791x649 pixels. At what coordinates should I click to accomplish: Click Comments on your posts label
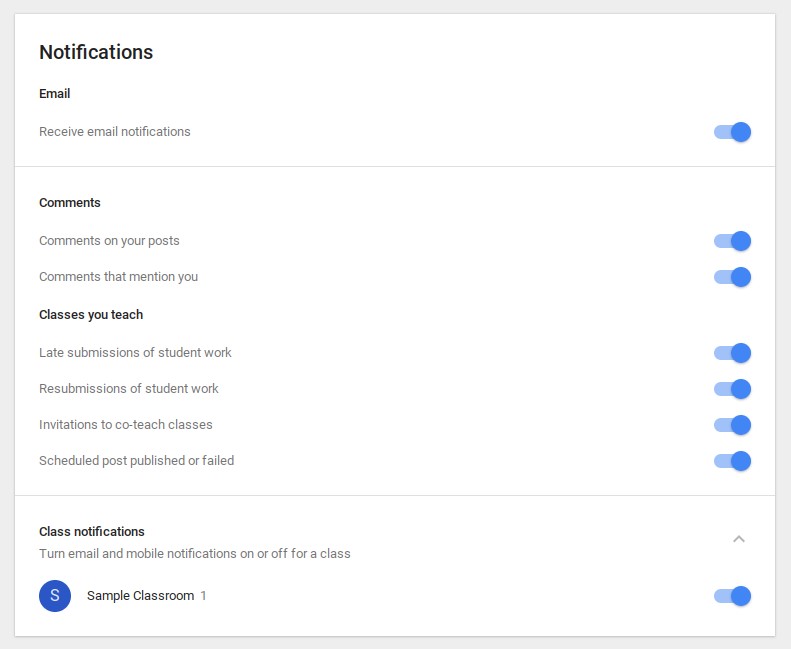pyautogui.click(x=109, y=241)
